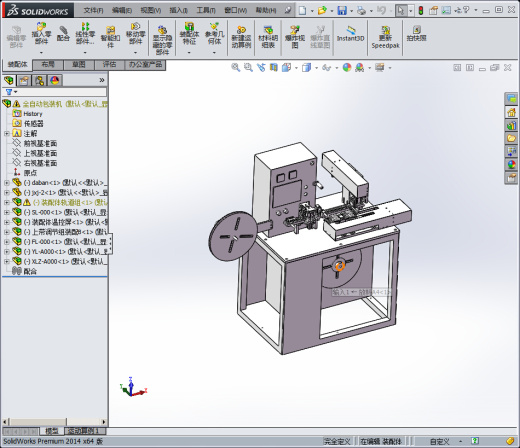
Task: Open the PropertyManager tab icon
Action: click(24, 80)
